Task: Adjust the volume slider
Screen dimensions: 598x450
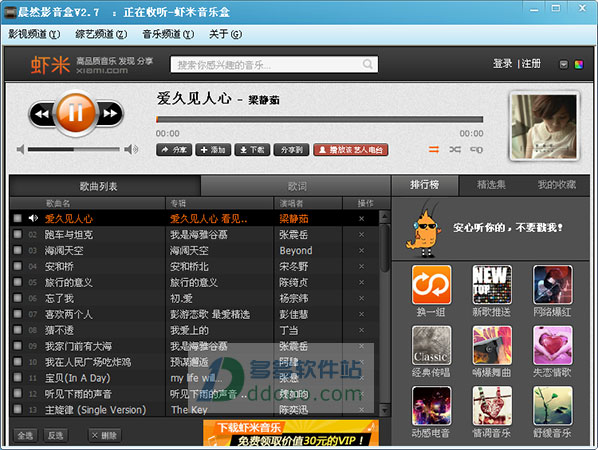Action: [x=74, y=149]
